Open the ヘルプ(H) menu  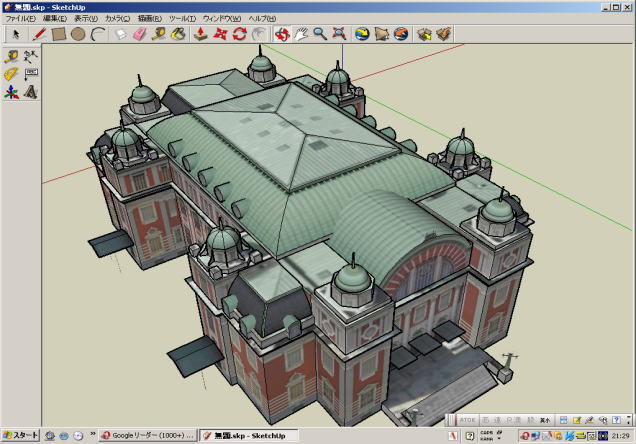pos(262,19)
